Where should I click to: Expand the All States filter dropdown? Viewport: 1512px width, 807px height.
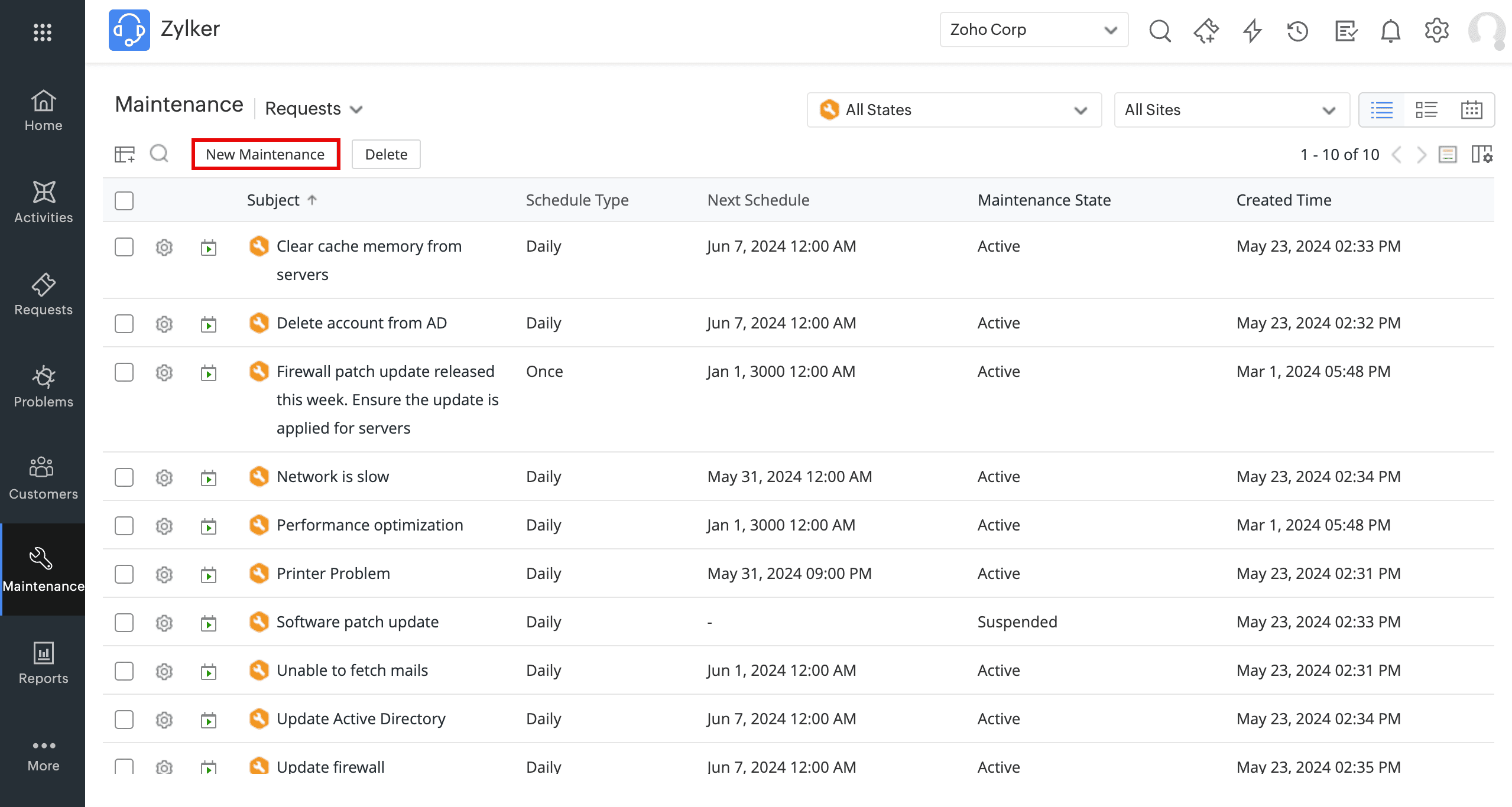pyautogui.click(x=954, y=110)
